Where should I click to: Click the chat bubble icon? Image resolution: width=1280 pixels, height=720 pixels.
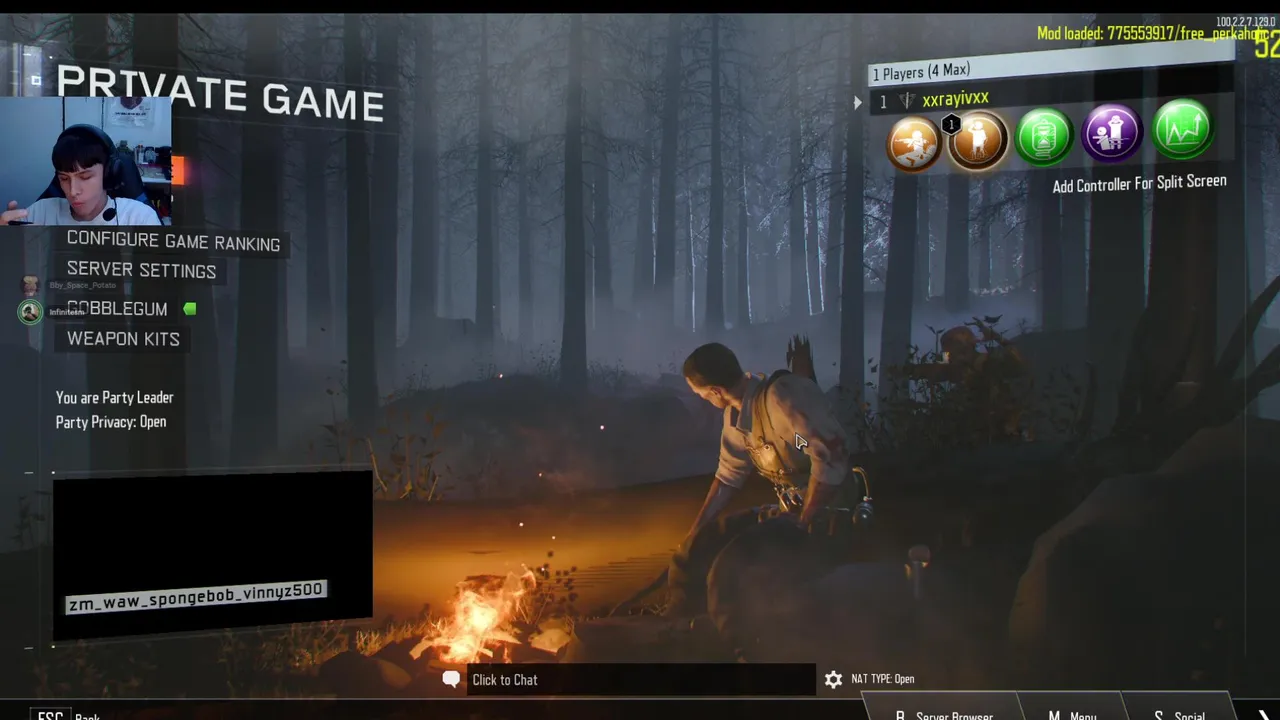pyautogui.click(x=451, y=679)
